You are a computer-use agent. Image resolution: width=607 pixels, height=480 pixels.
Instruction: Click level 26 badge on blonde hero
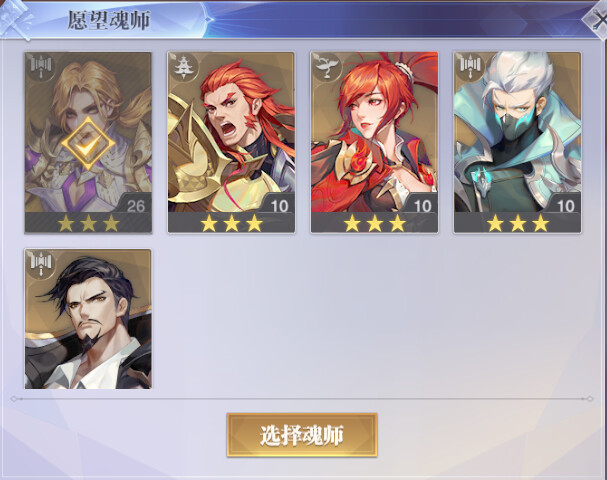(135, 205)
